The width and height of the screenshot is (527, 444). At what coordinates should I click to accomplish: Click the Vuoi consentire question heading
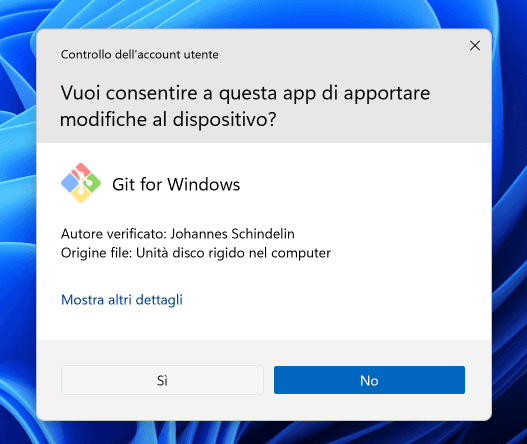(x=245, y=106)
